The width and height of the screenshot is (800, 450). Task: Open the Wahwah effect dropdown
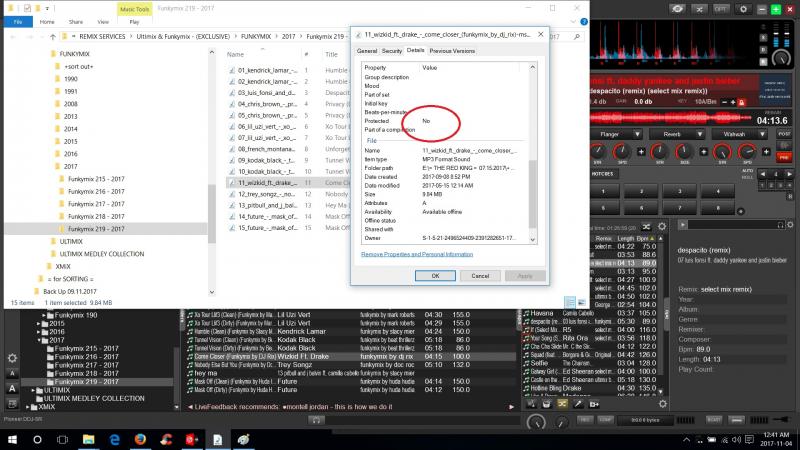(762, 134)
